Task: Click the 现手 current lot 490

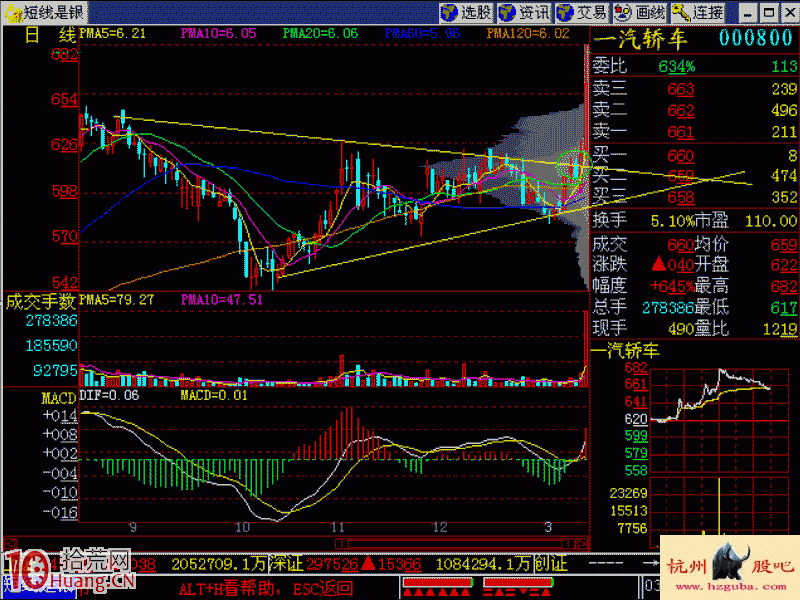Action: (x=681, y=329)
